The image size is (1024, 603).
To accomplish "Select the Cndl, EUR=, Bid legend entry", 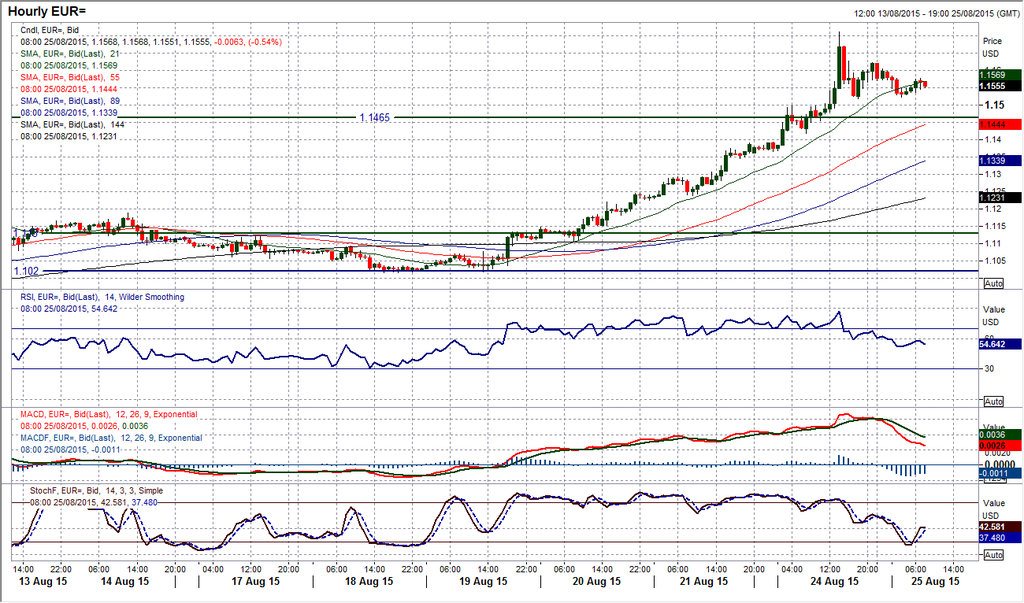I will click(50, 30).
